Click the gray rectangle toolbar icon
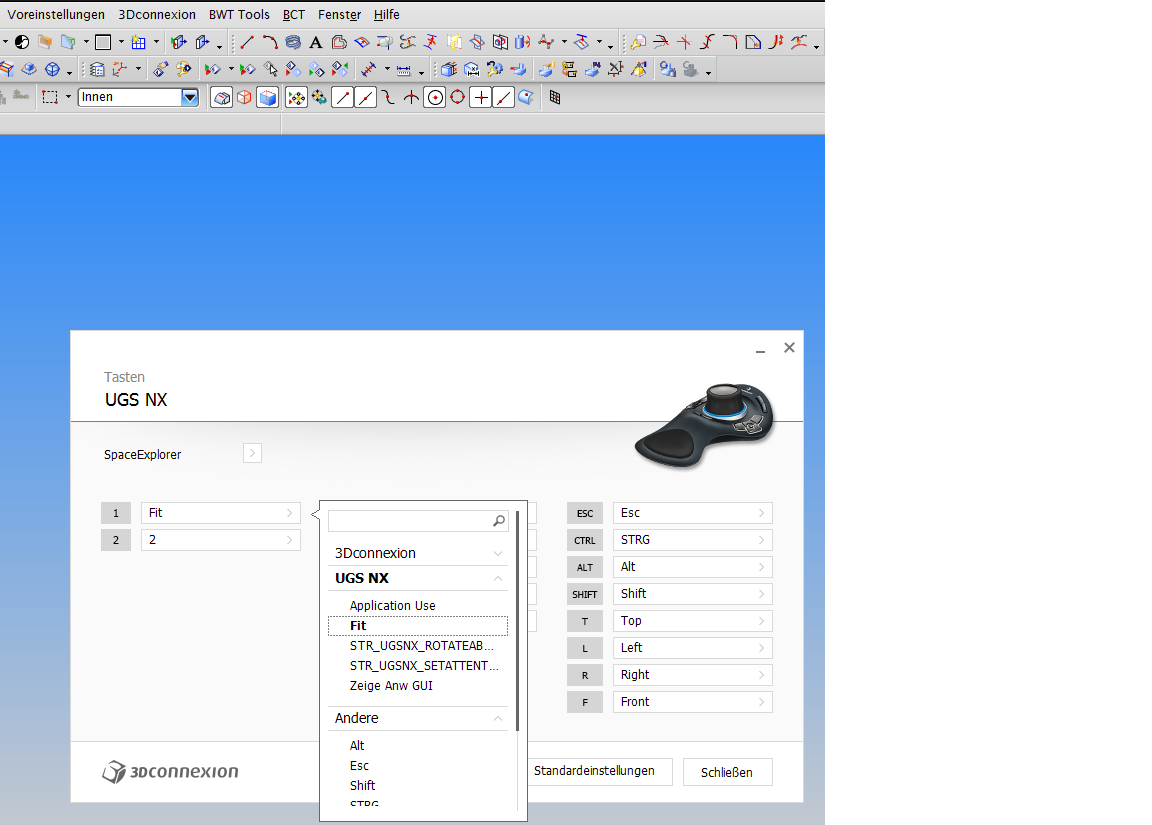The width and height of the screenshot is (1152, 825). [103, 43]
